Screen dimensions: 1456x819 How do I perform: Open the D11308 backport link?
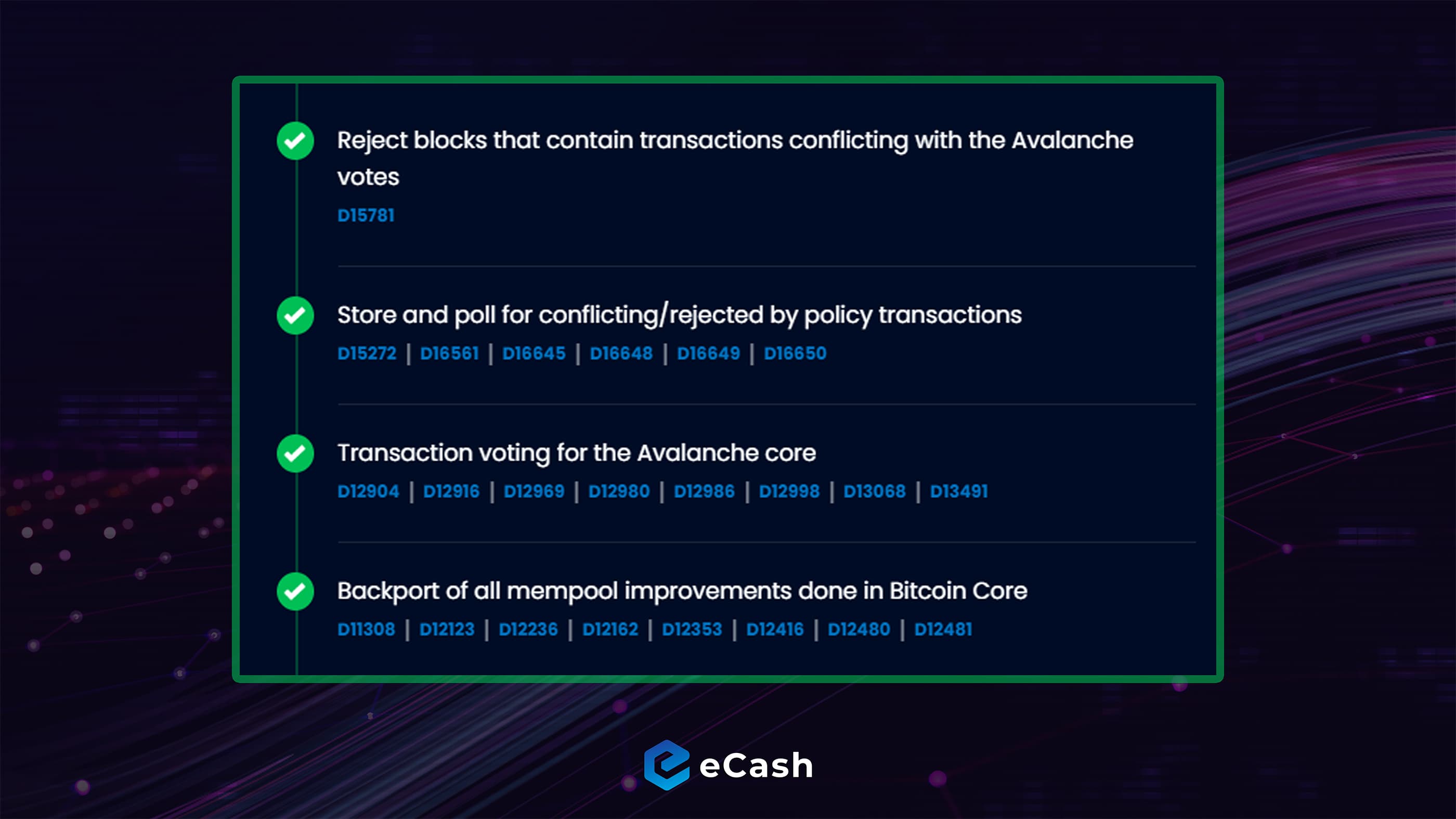366,629
